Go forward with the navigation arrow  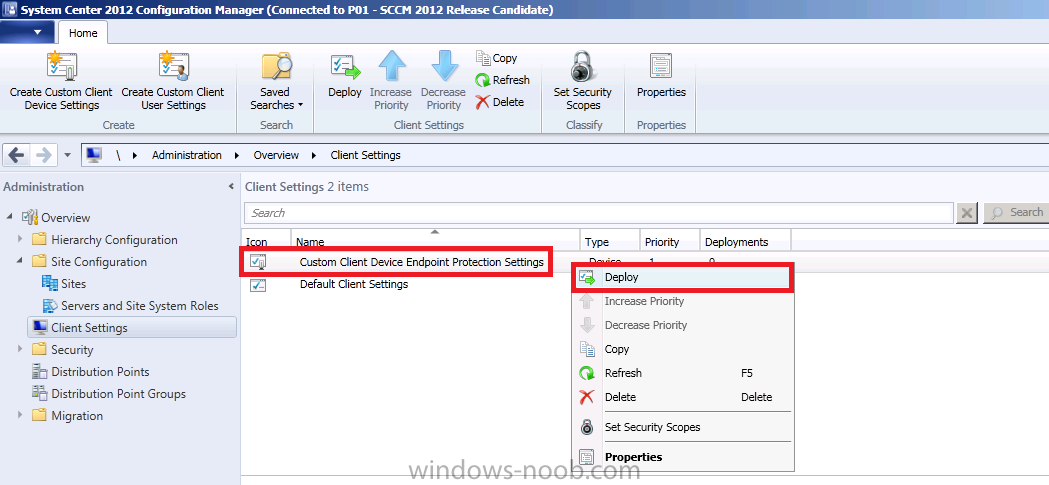coord(43,155)
